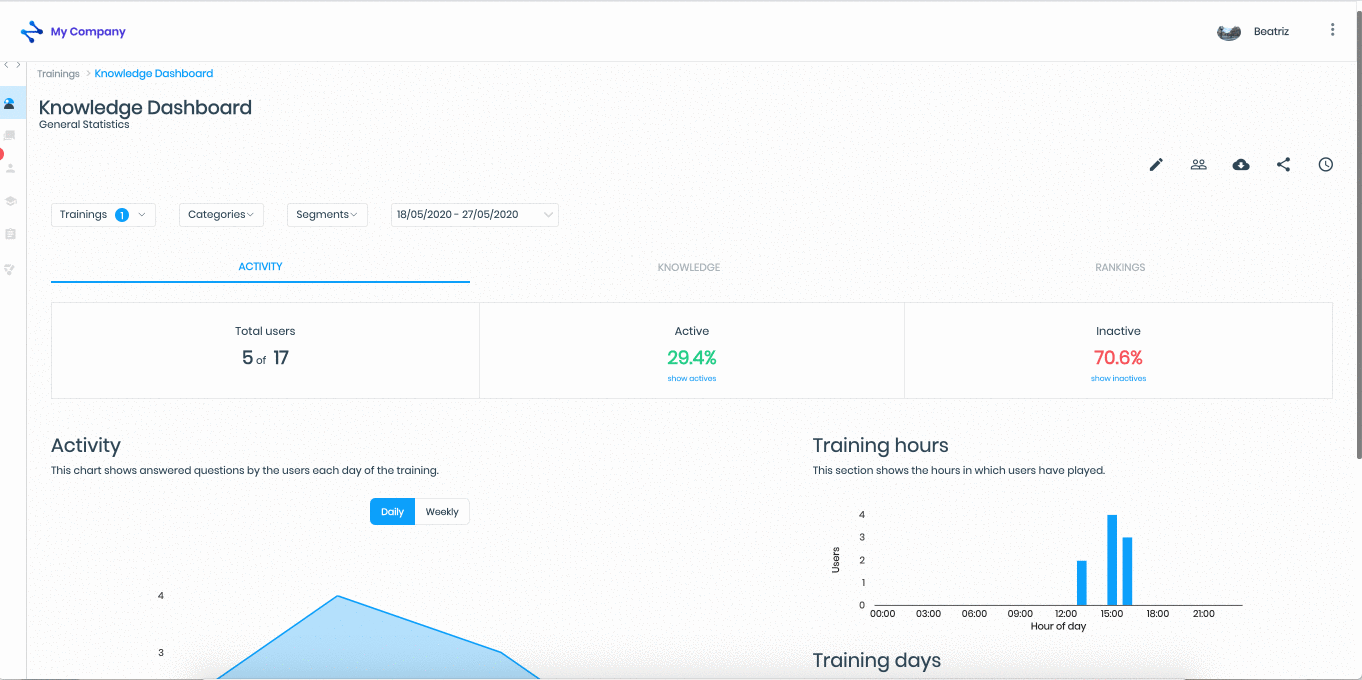Click the Hour of day axis label
Viewport: 1362px width, 680px height.
pyautogui.click(x=1058, y=626)
